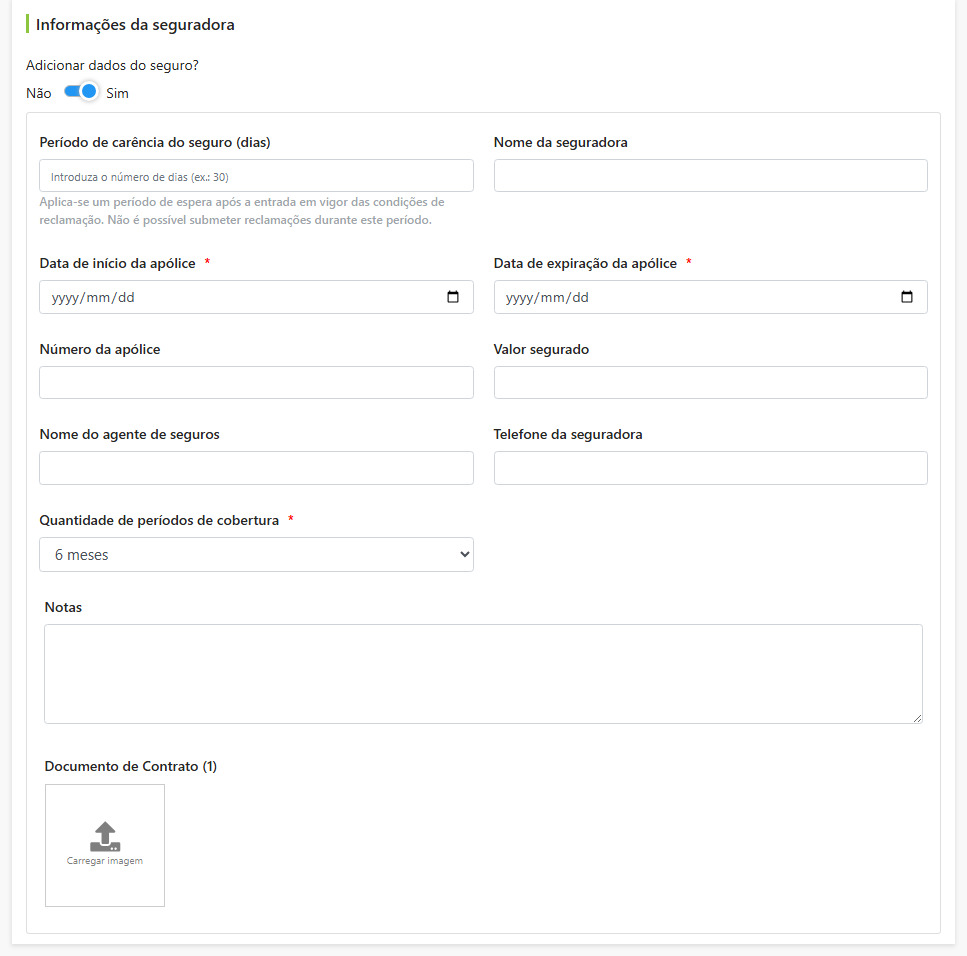The height and width of the screenshot is (956, 967).
Task: Open calendar picker for policy expiration date
Action: 907,297
